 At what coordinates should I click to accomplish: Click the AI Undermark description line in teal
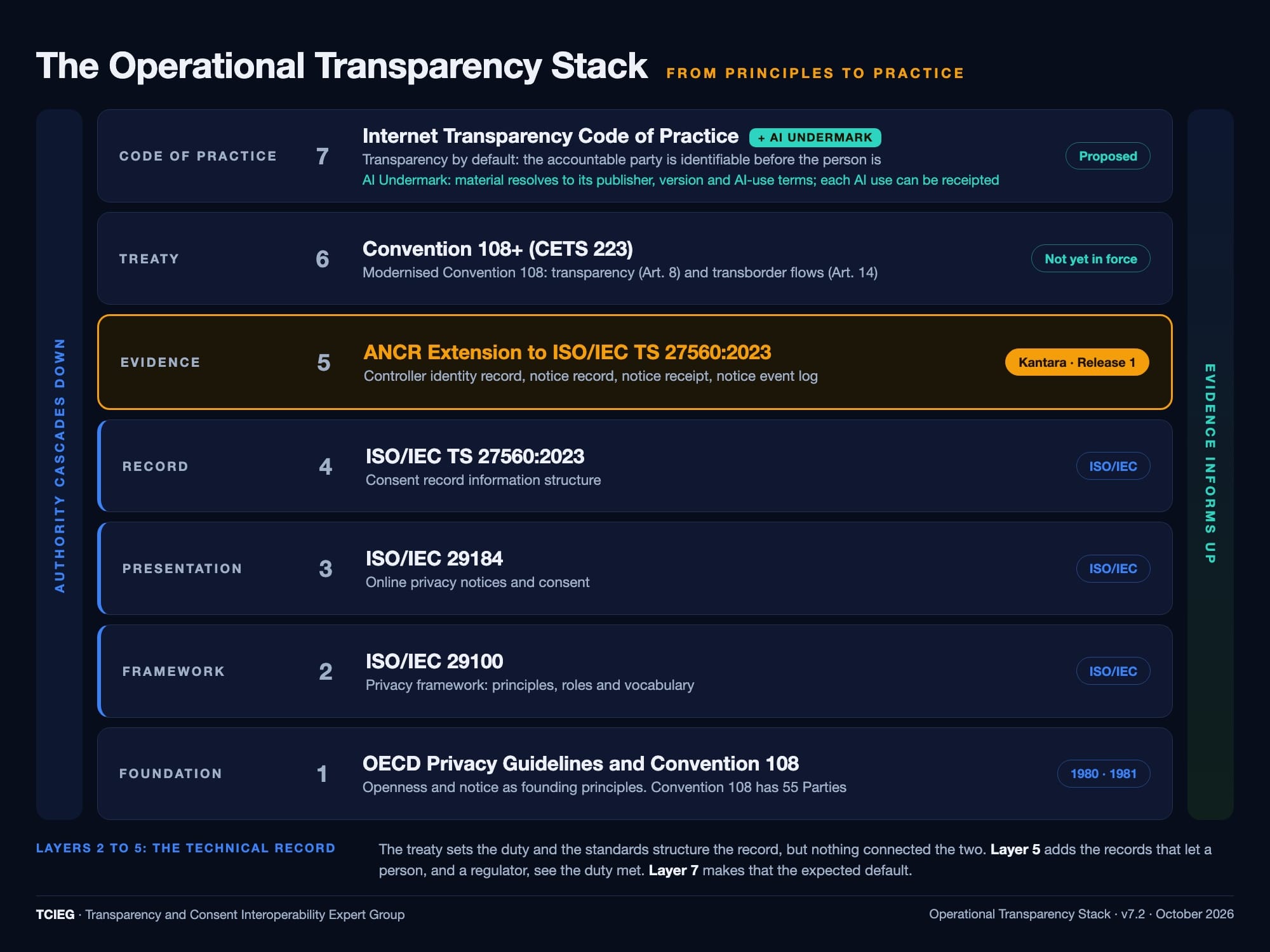[681, 180]
